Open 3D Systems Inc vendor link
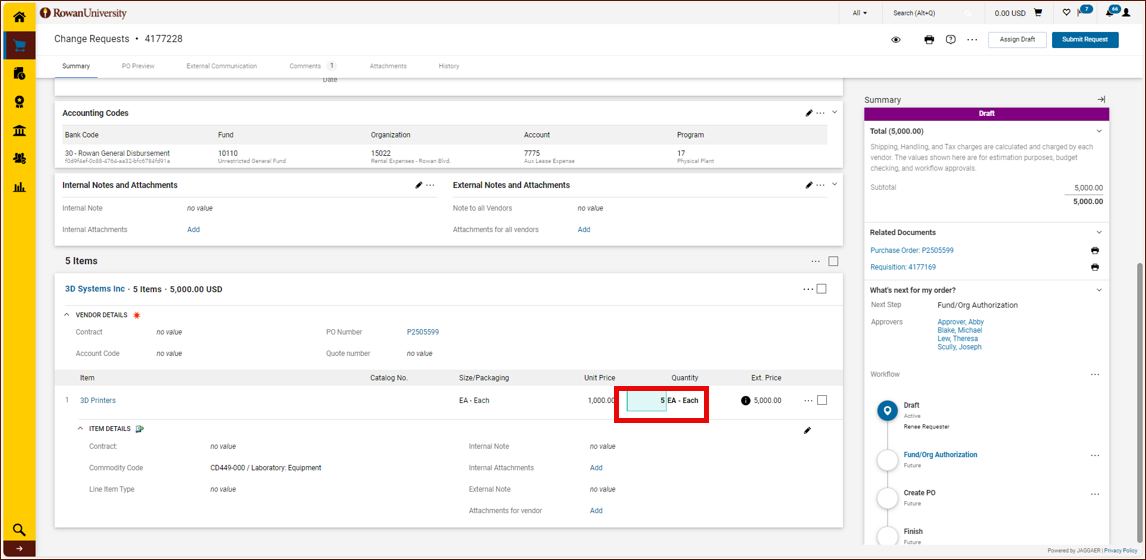 [x=95, y=289]
